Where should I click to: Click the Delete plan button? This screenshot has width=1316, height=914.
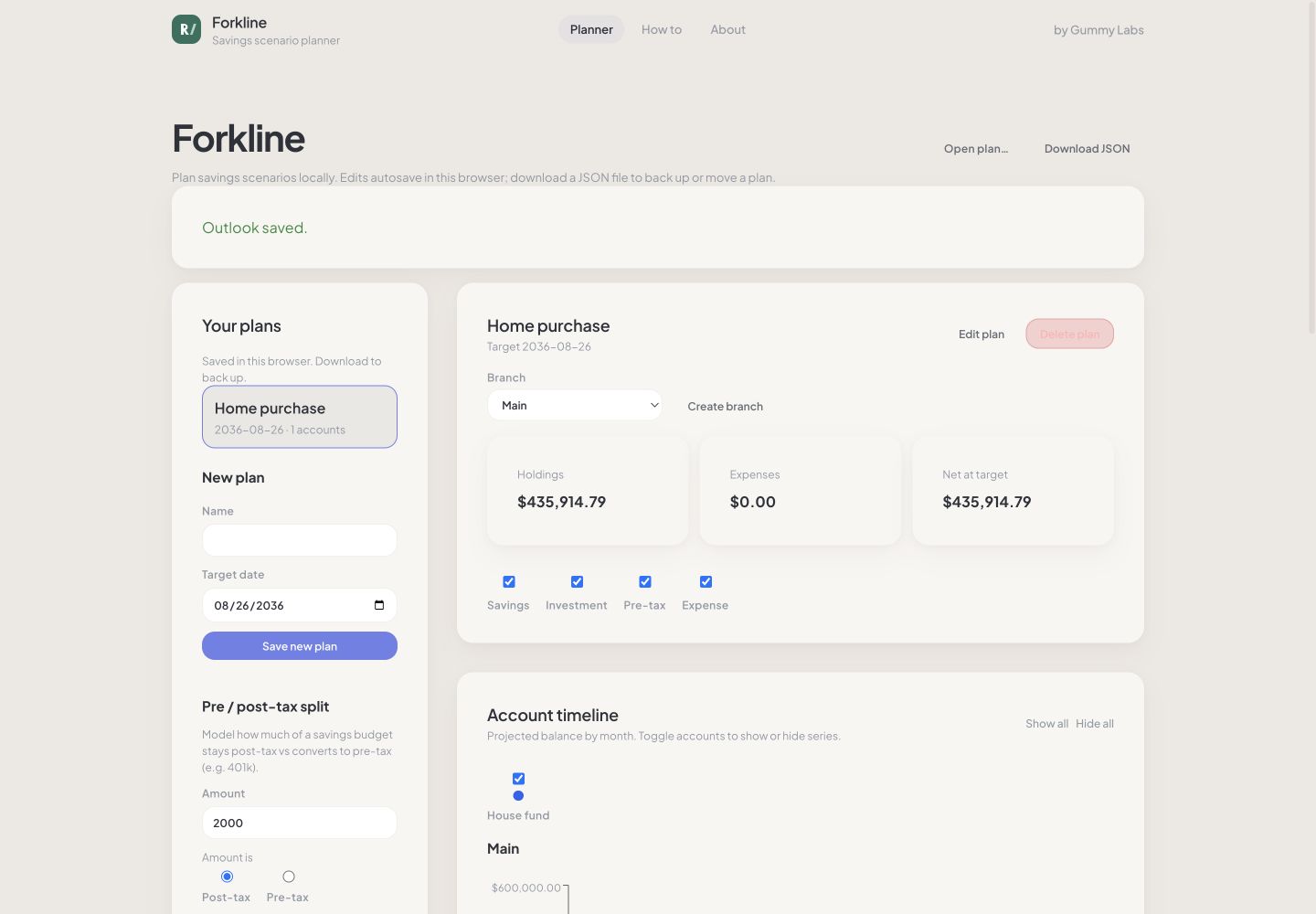click(x=1070, y=334)
